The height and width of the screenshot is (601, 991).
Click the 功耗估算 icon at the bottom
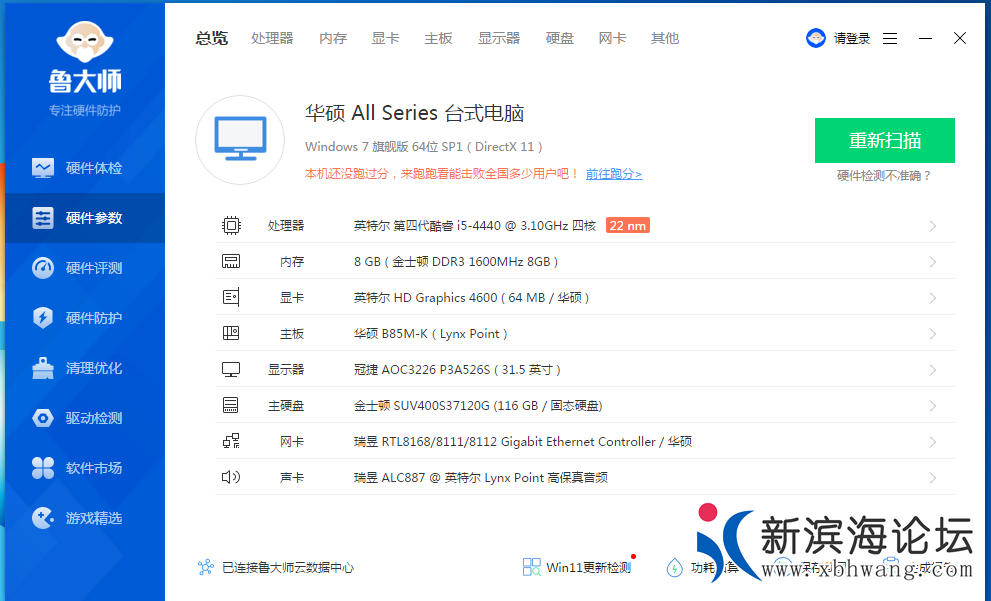click(675, 567)
